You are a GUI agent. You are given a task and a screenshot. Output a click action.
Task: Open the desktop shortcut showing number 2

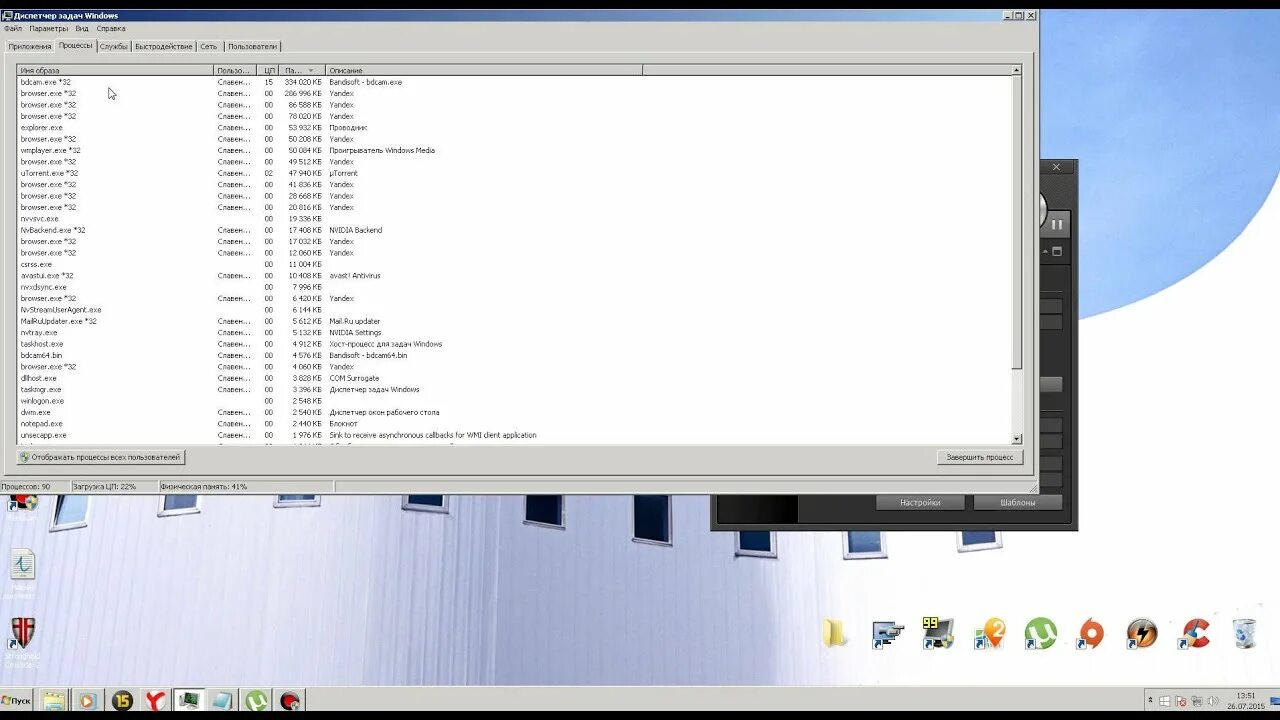[x=990, y=633]
